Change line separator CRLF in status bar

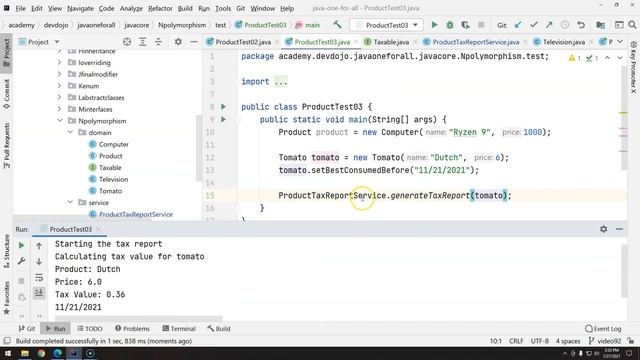[x=516, y=341]
